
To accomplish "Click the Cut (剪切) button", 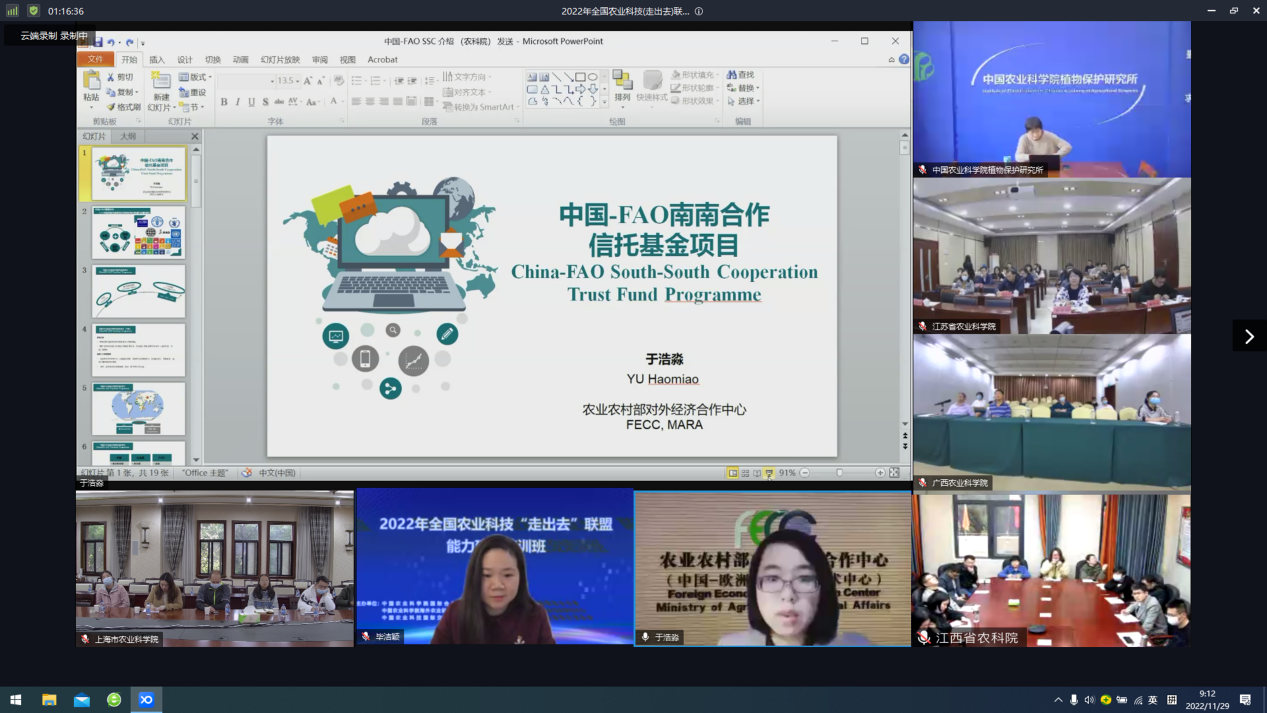I will click(x=120, y=77).
